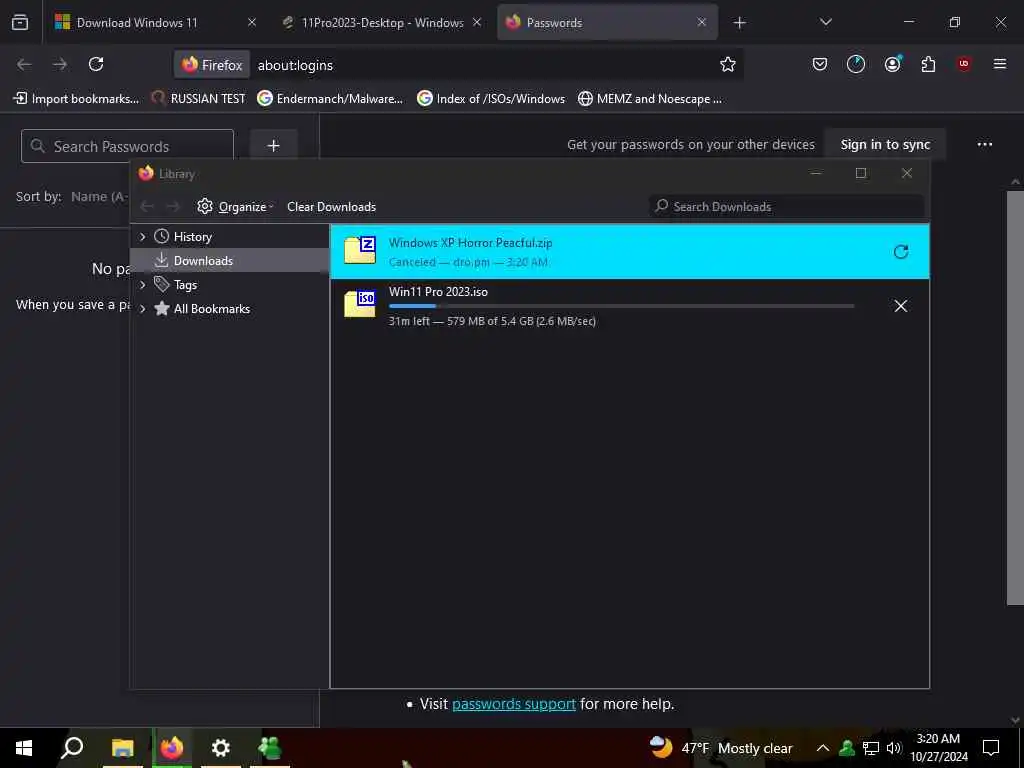Open the notification center icon

click(x=991, y=748)
